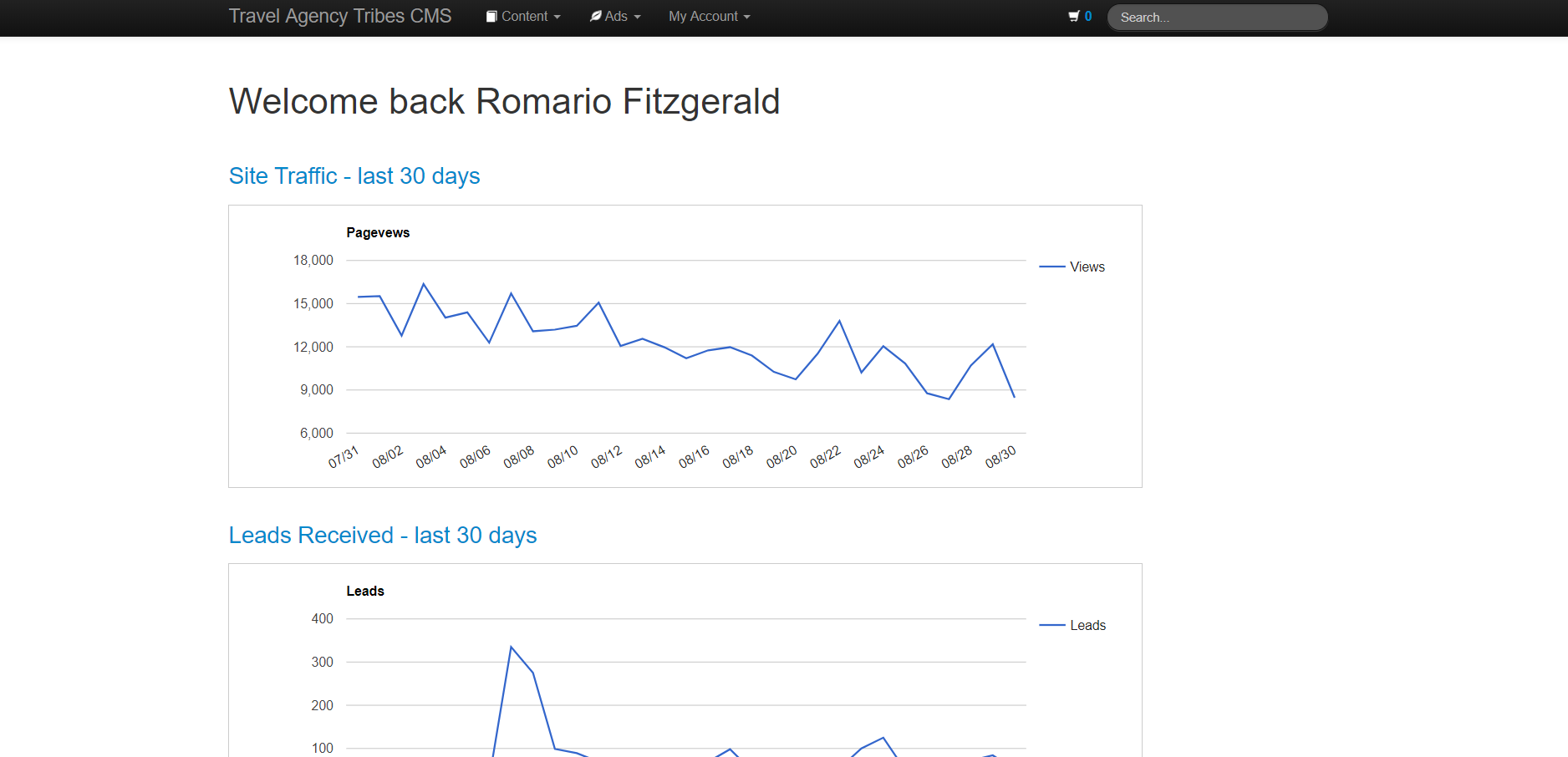The height and width of the screenshot is (757, 1568).
Task: Focus the Search input field
Action: (x=1217, y=18)
